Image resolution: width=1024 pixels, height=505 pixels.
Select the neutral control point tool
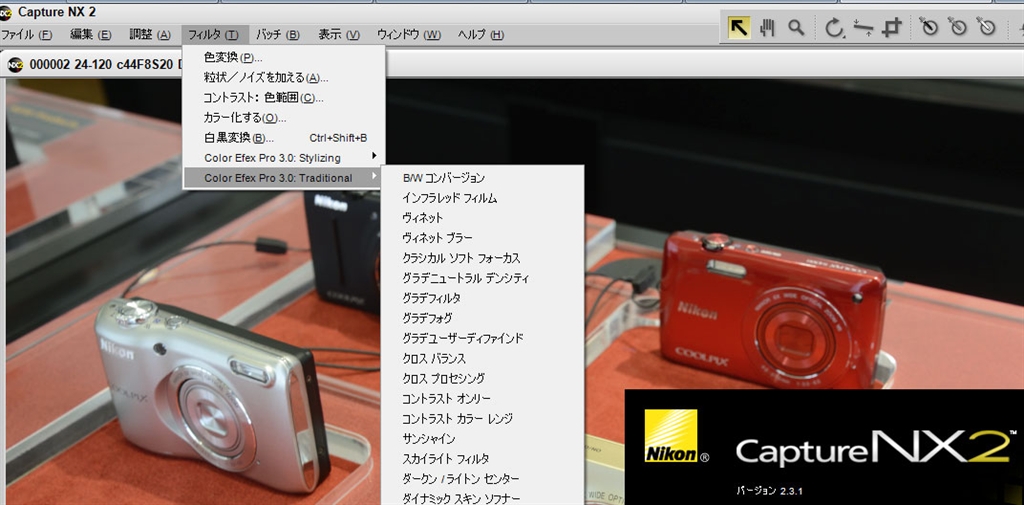coord(957,27)
